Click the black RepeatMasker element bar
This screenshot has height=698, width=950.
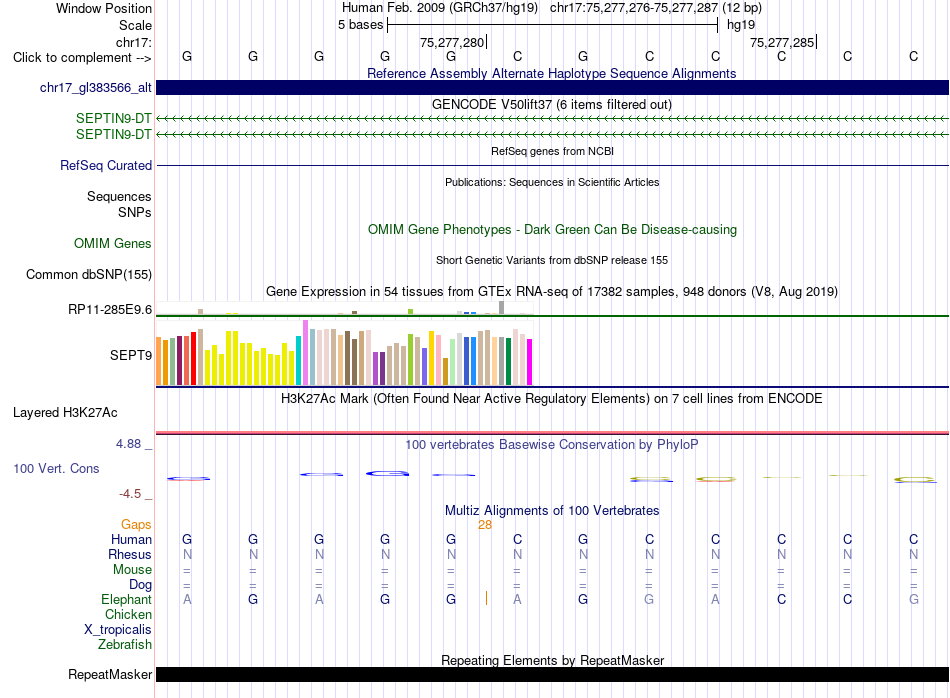coord(553,674)
